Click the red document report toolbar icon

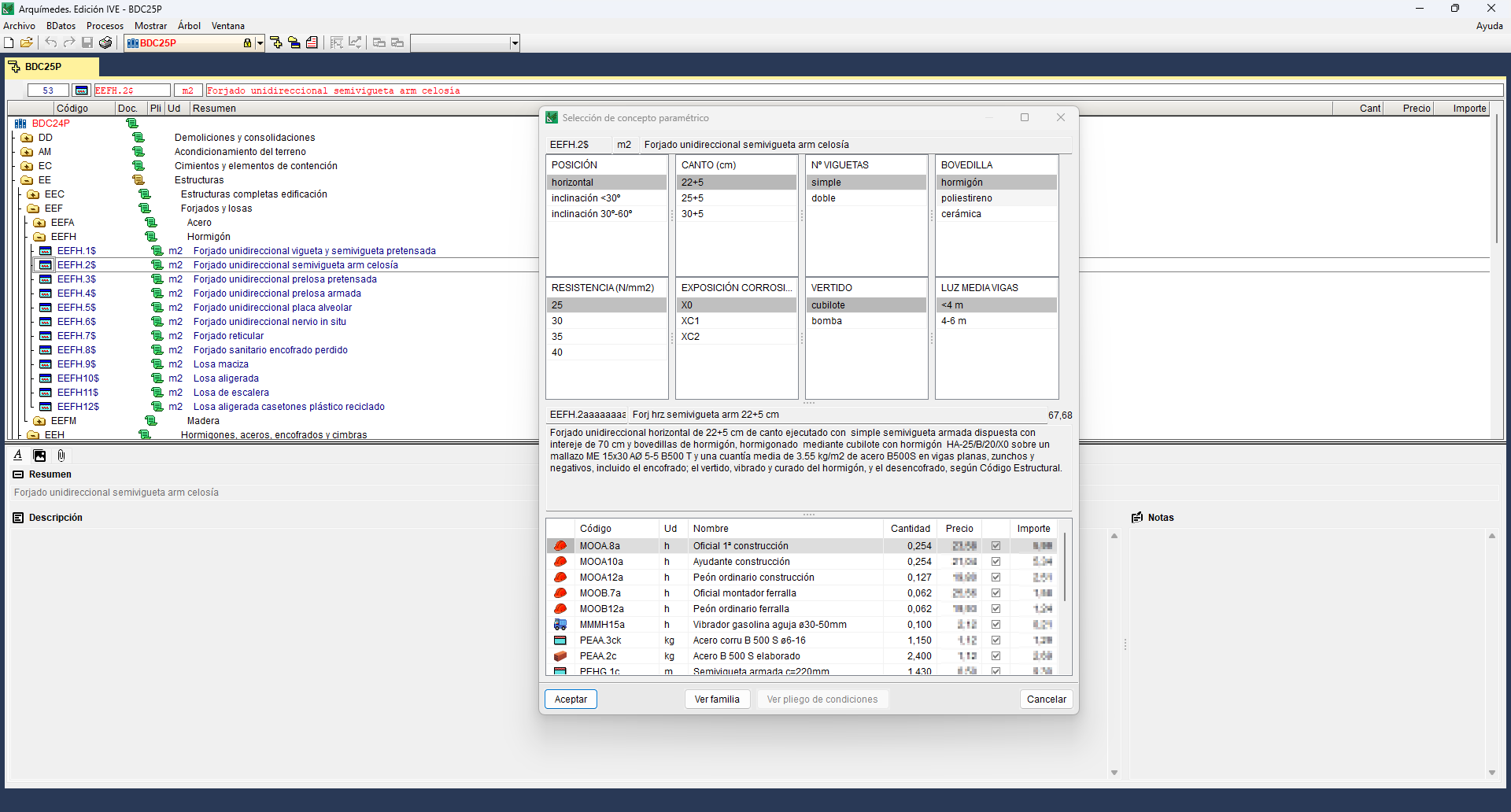tap(312, 42)
